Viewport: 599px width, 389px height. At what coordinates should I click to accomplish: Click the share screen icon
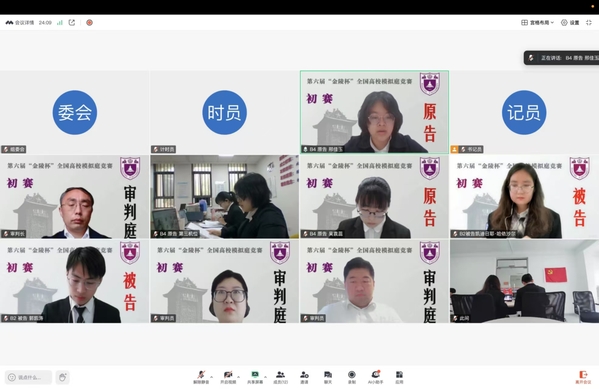[255, 377]
